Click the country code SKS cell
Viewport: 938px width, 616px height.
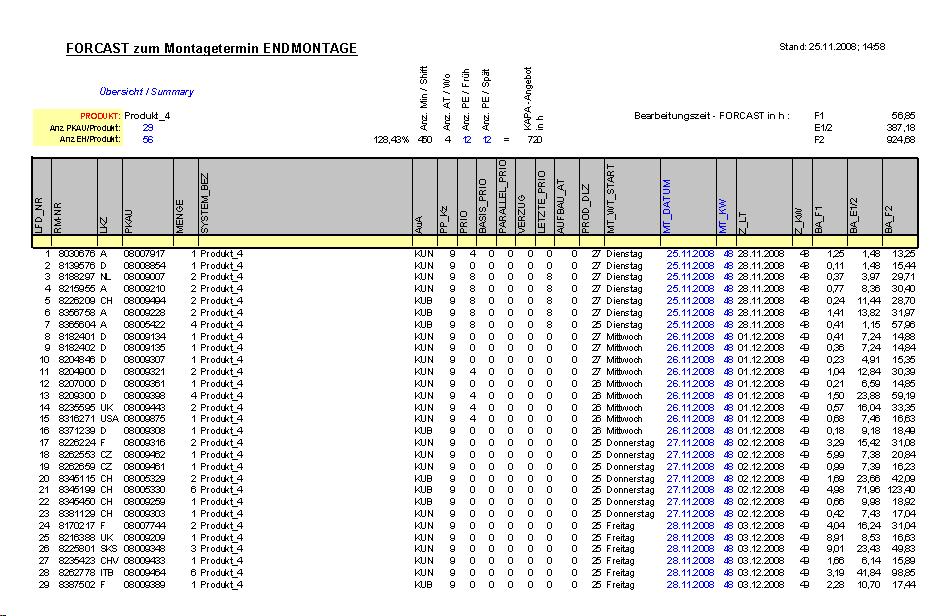coord(108,549)
